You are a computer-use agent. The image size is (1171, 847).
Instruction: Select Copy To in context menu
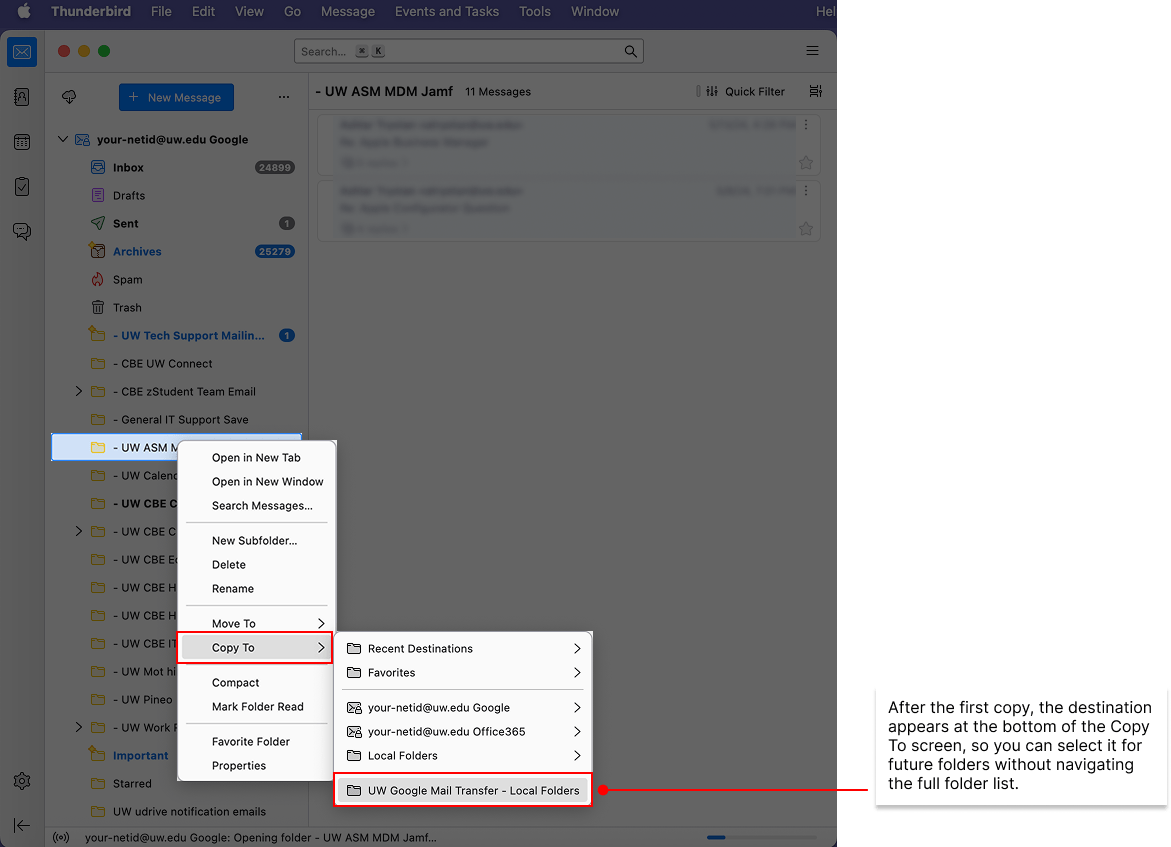[256, 648]
